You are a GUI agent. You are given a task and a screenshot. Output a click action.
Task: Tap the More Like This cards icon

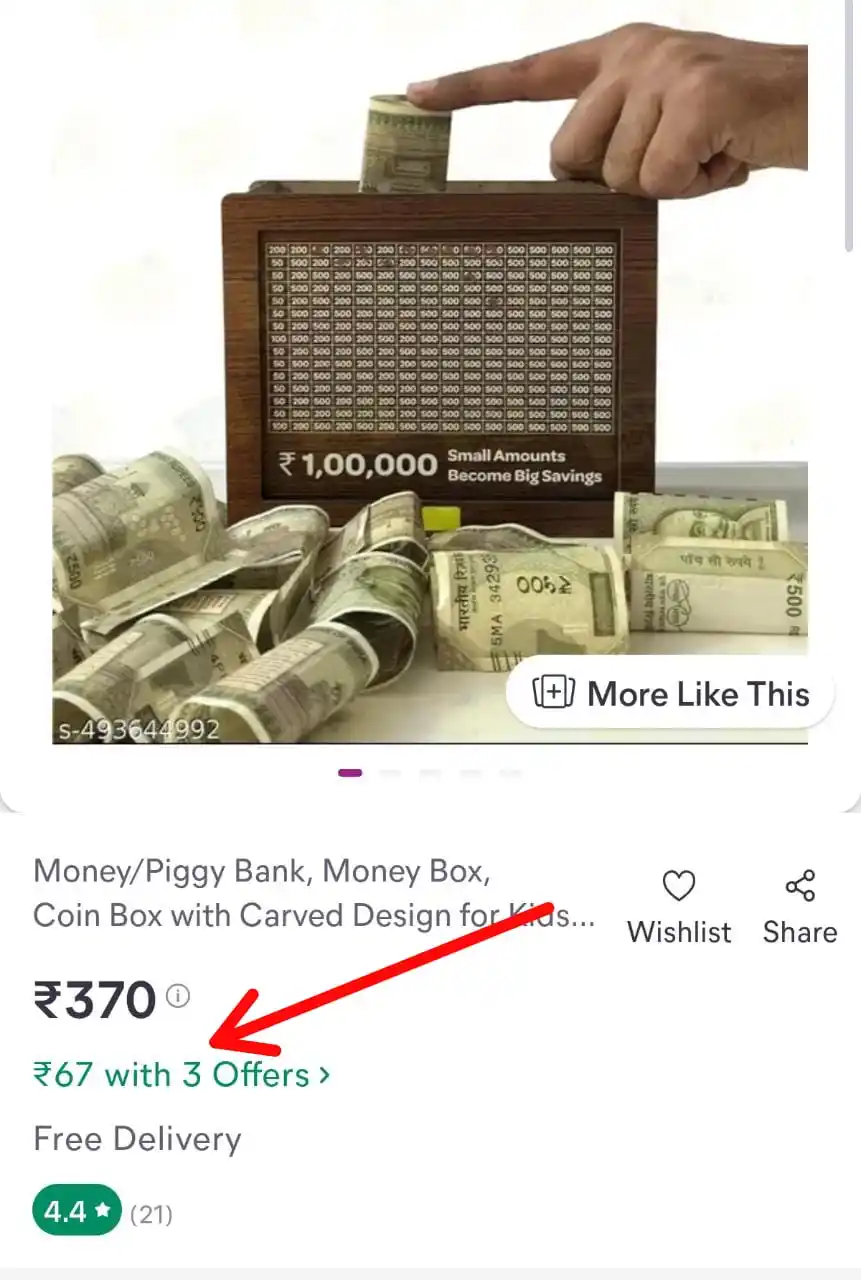553,693
